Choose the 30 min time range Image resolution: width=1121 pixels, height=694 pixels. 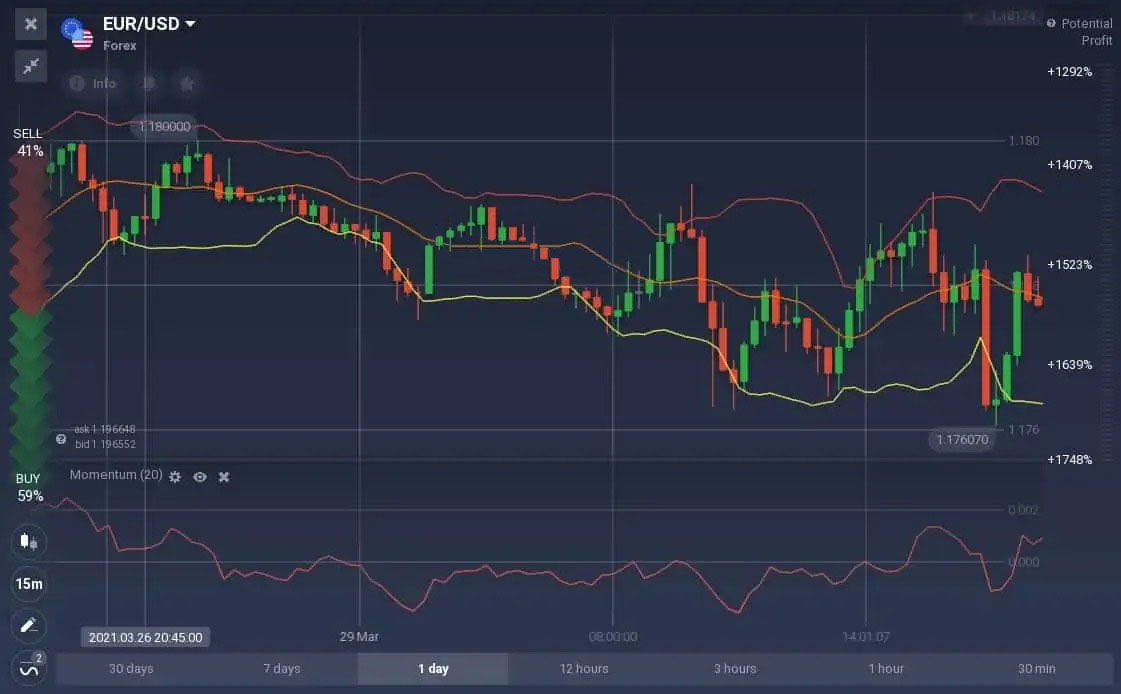pos(1036,669)
